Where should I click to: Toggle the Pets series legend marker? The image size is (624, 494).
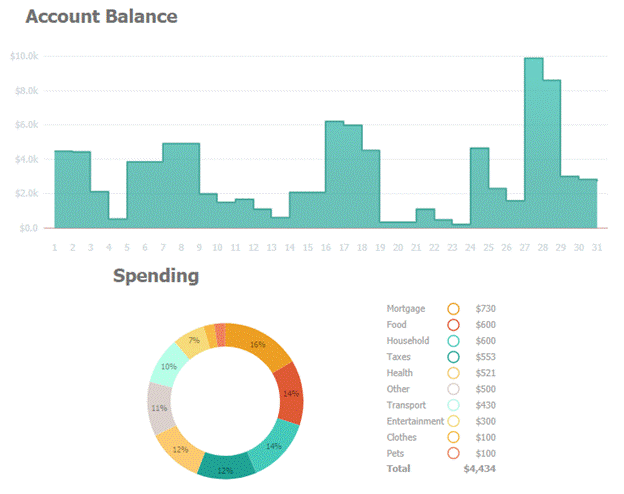coord(453,453)
